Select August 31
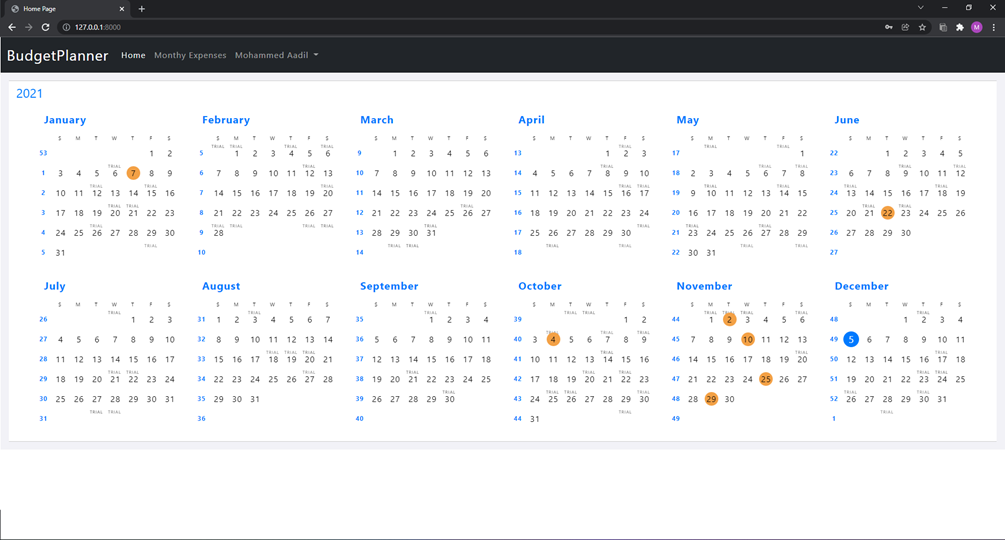The image size is (1005, 540). (255, 399)
